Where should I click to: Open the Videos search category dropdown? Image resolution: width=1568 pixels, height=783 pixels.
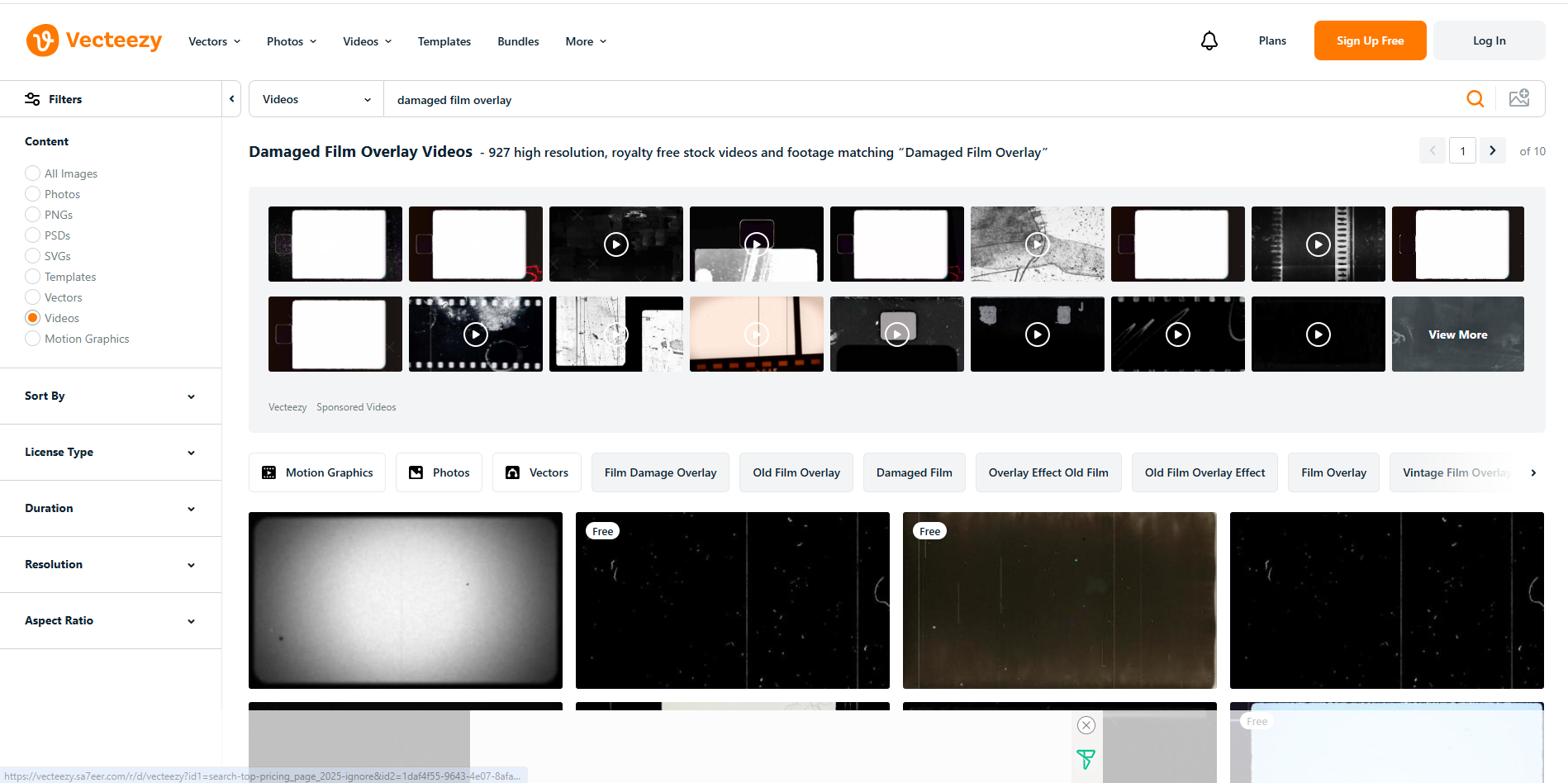tap(315, 98)
